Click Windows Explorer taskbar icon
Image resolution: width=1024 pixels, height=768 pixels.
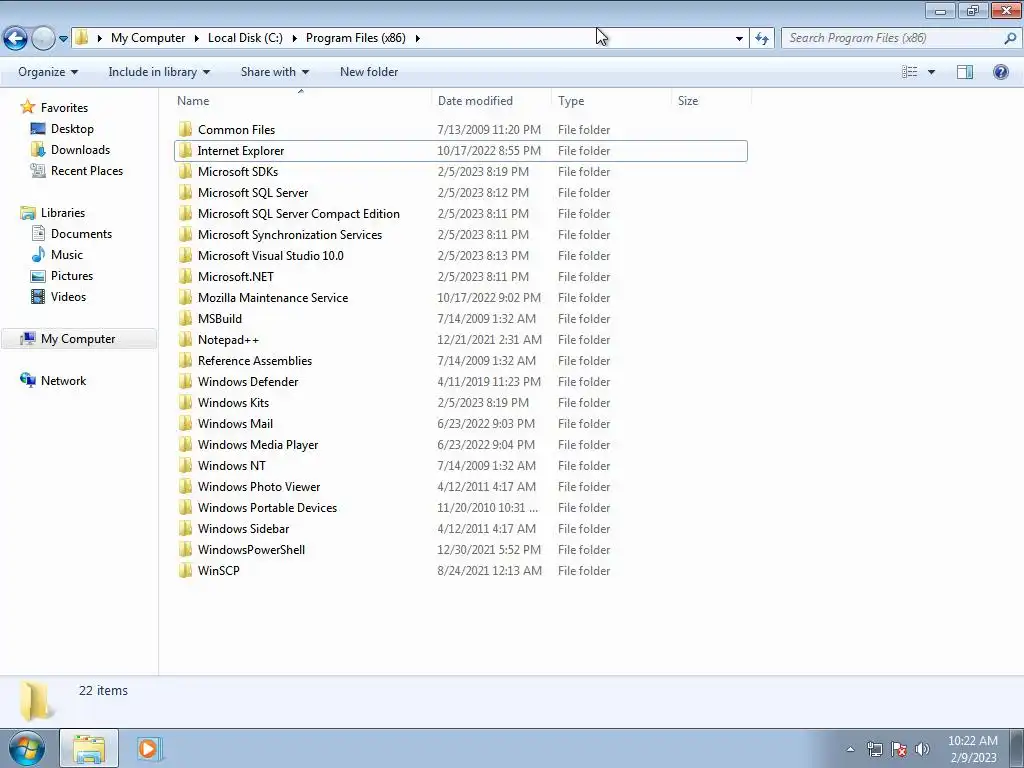89,748
